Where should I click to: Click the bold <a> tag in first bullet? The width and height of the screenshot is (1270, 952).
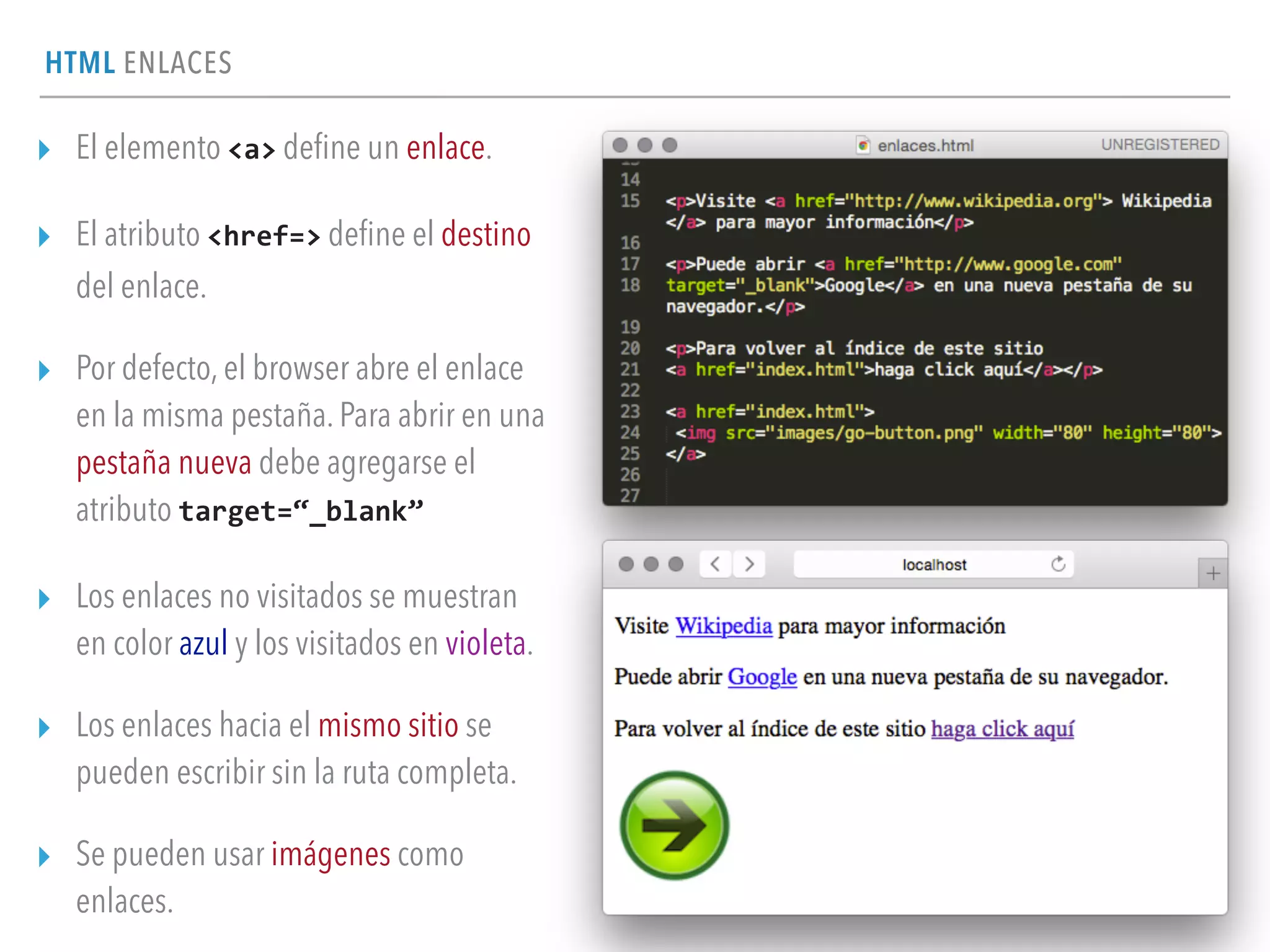coord(252,149)
